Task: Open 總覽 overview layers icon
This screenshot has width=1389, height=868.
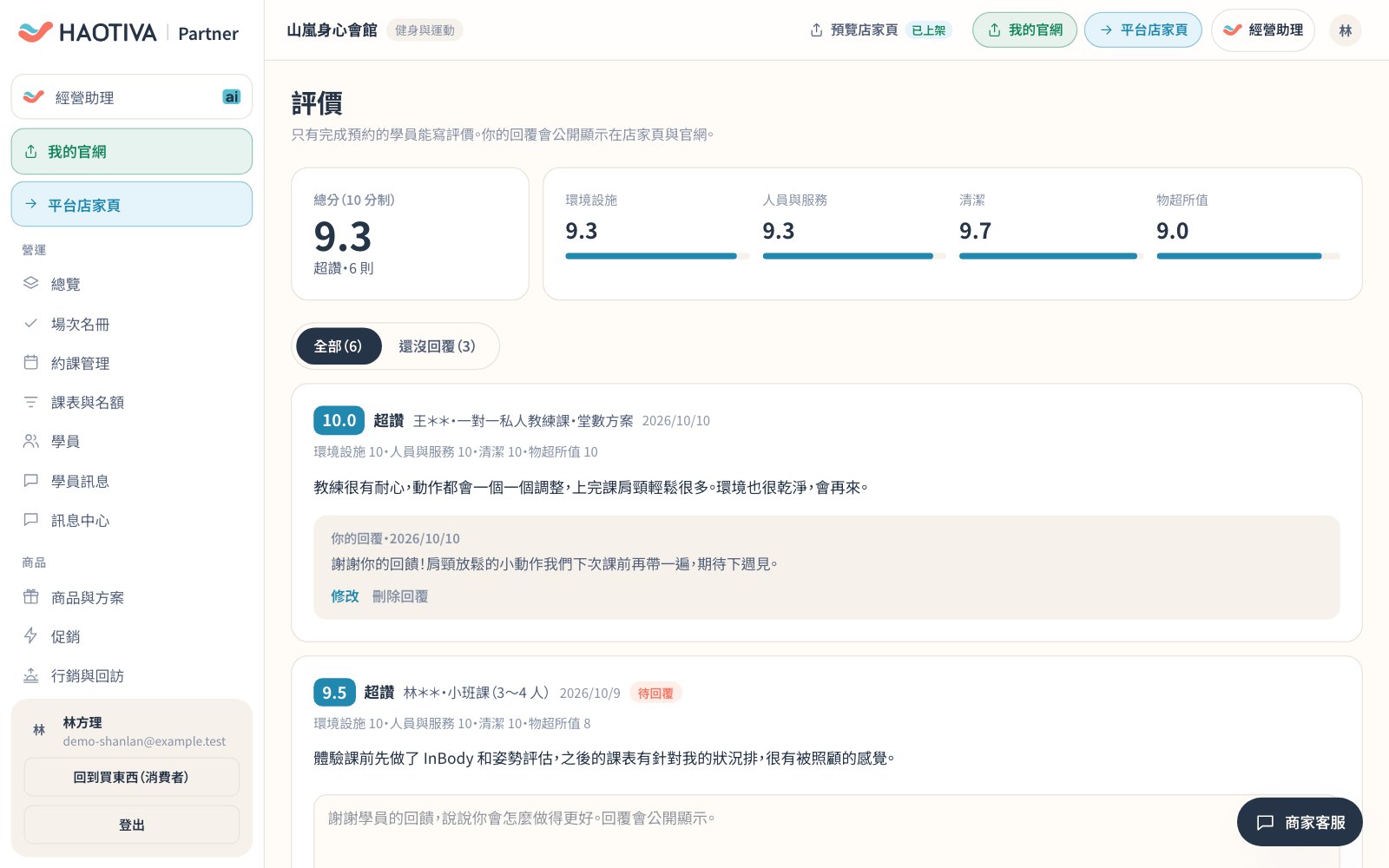Action: tap(31, 283)
